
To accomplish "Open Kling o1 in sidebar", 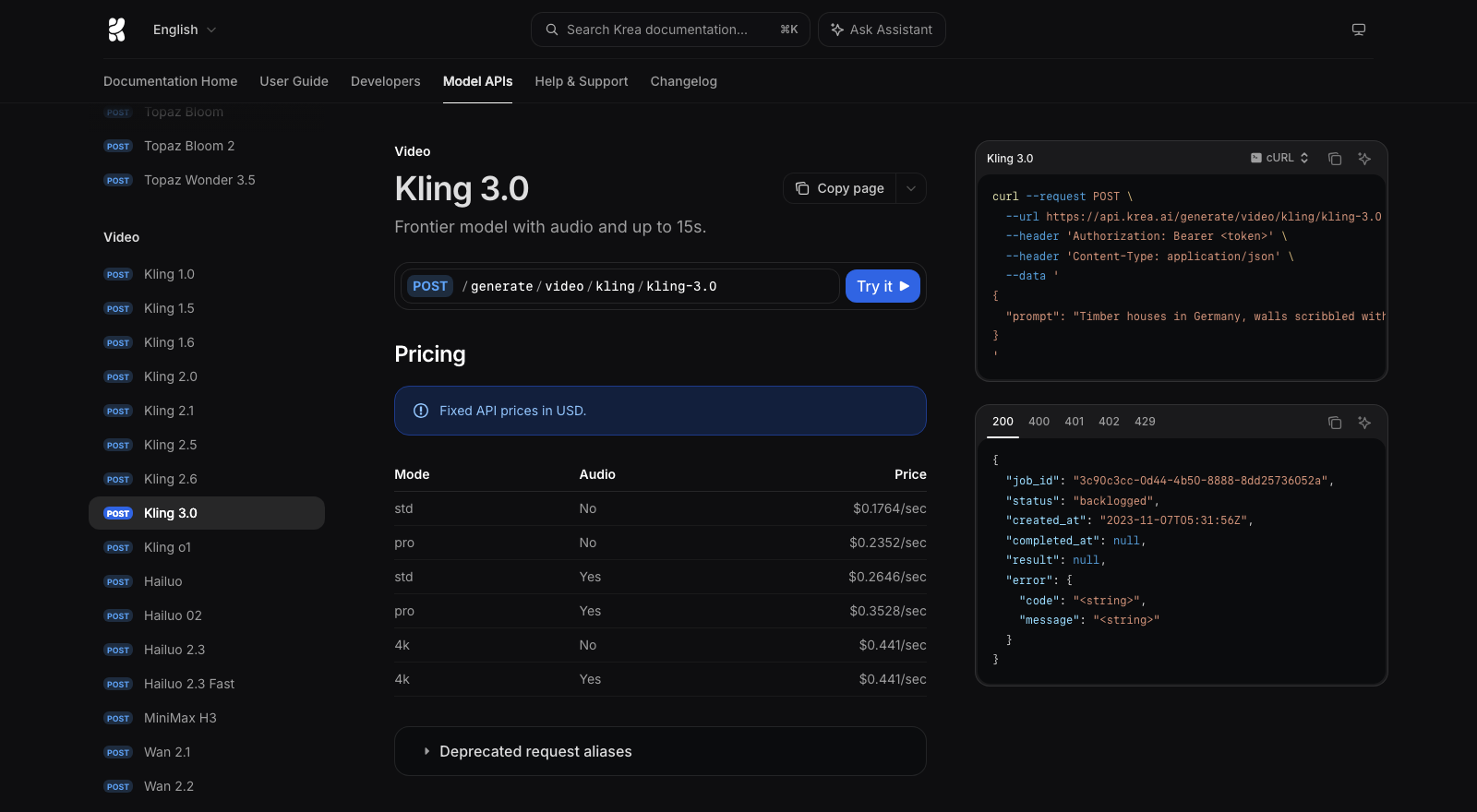I will [x=207, y=547].
